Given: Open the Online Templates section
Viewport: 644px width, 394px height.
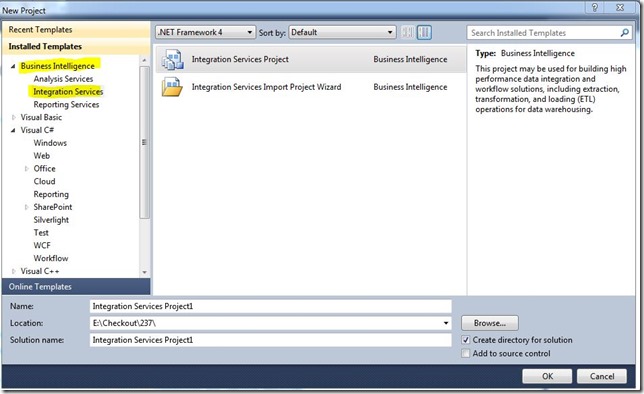Looking at the screenshot, I should (x=76, y=287).
